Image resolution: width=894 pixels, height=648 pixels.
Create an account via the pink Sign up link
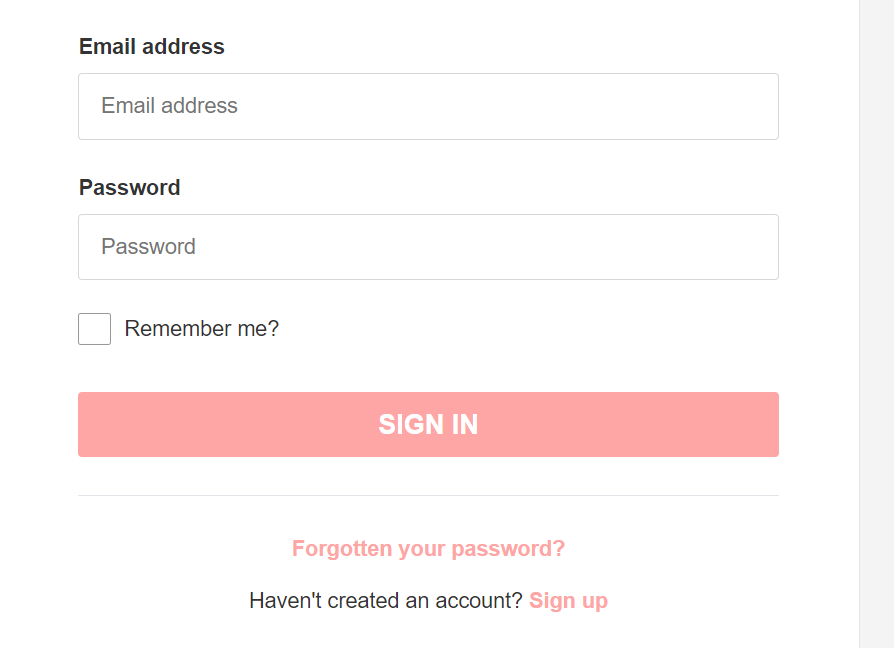[x=568, y=601]
